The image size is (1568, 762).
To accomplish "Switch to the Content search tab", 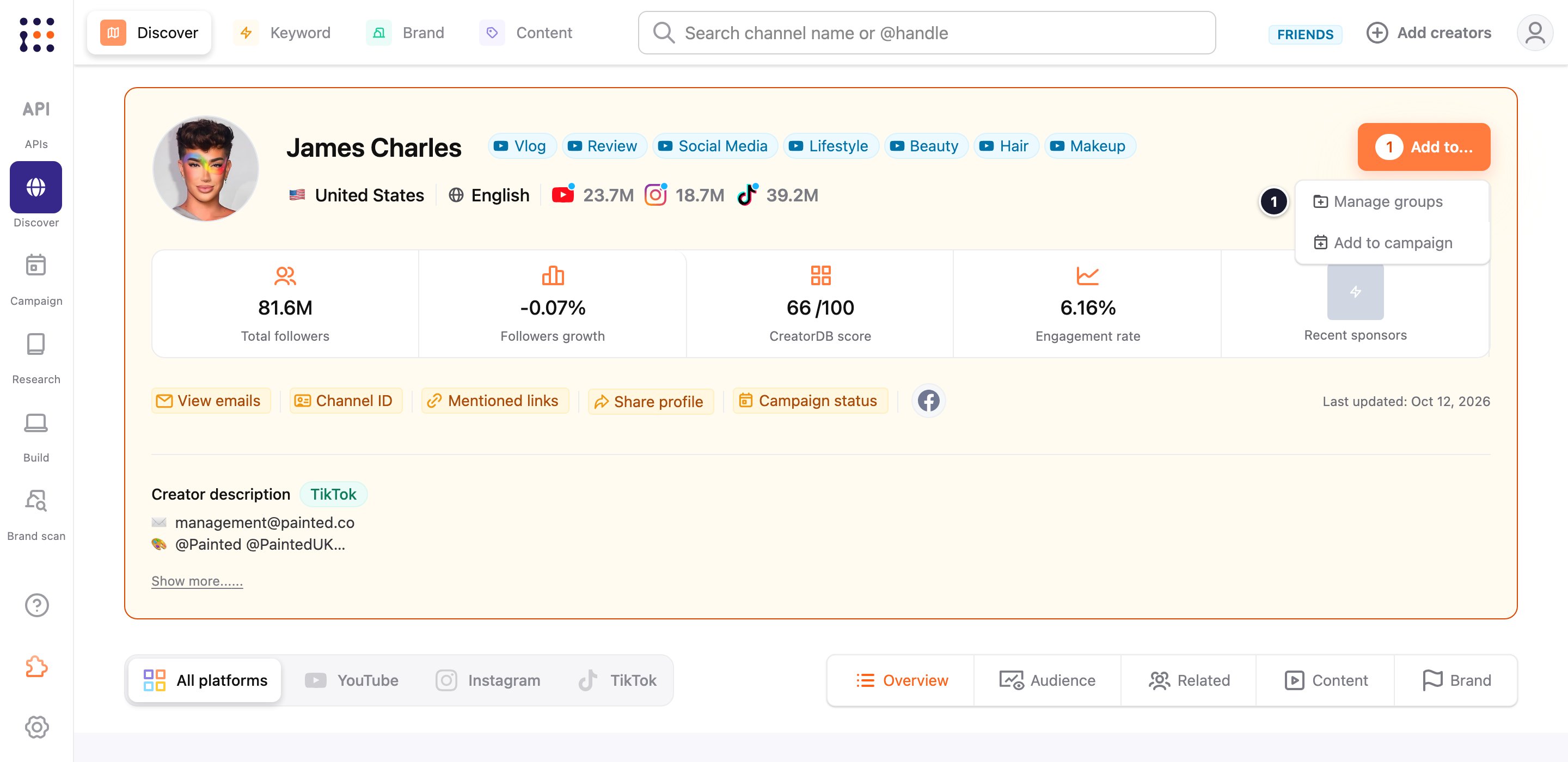I will 526,32.
